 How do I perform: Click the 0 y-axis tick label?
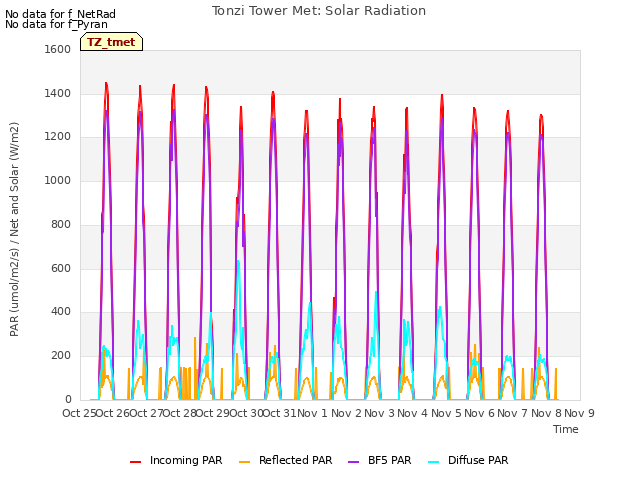[68, 399]
